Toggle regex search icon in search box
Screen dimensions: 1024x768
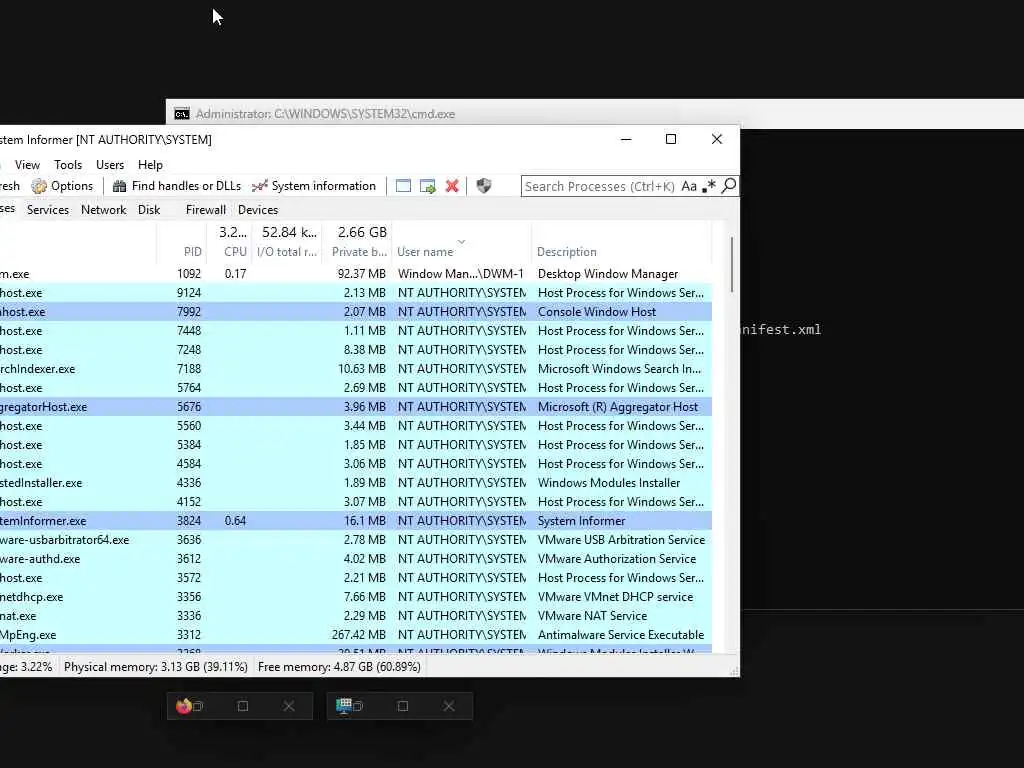coord(709,186)
